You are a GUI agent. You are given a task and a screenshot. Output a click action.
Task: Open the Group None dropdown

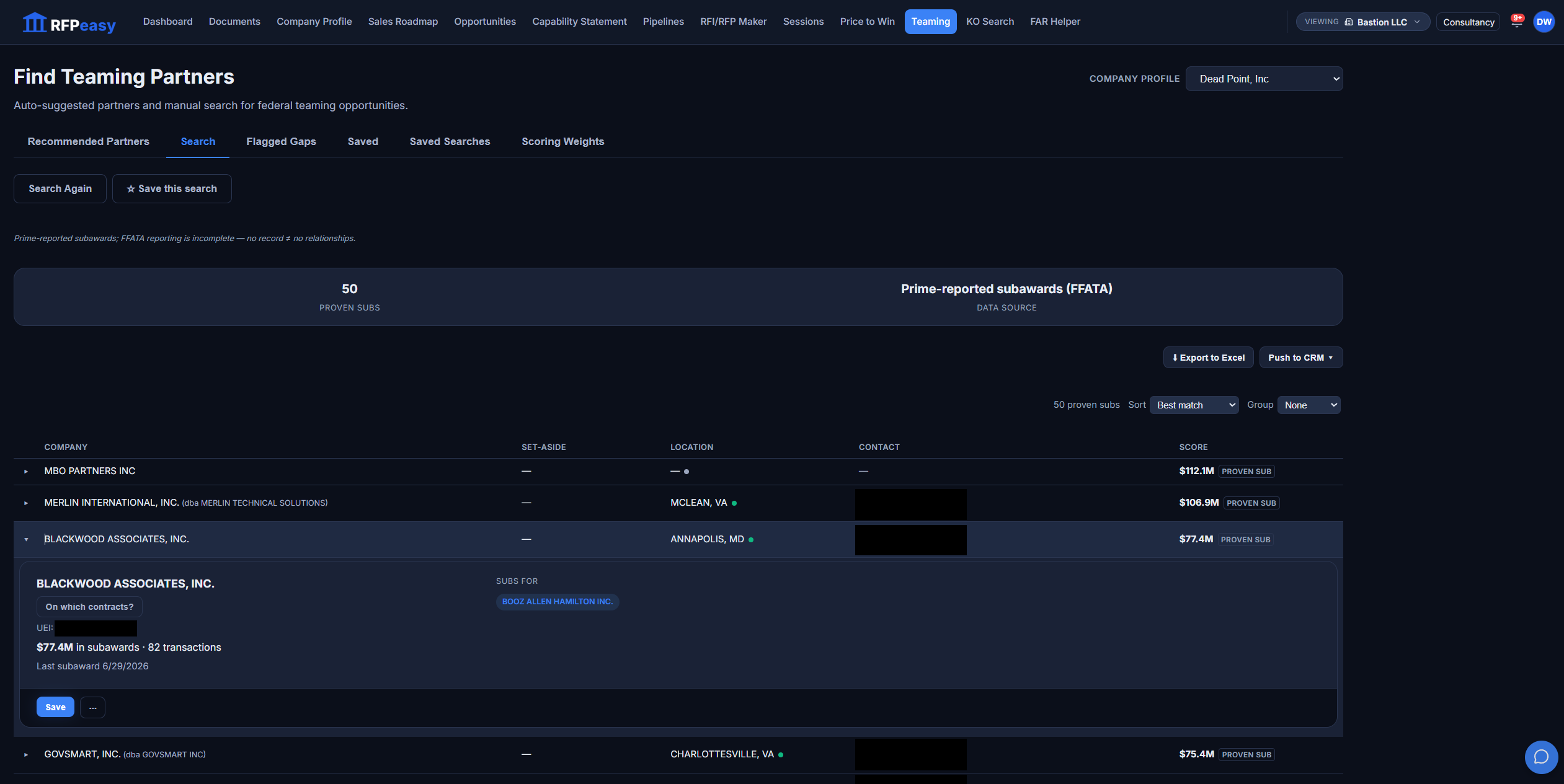click(1309, 405)
